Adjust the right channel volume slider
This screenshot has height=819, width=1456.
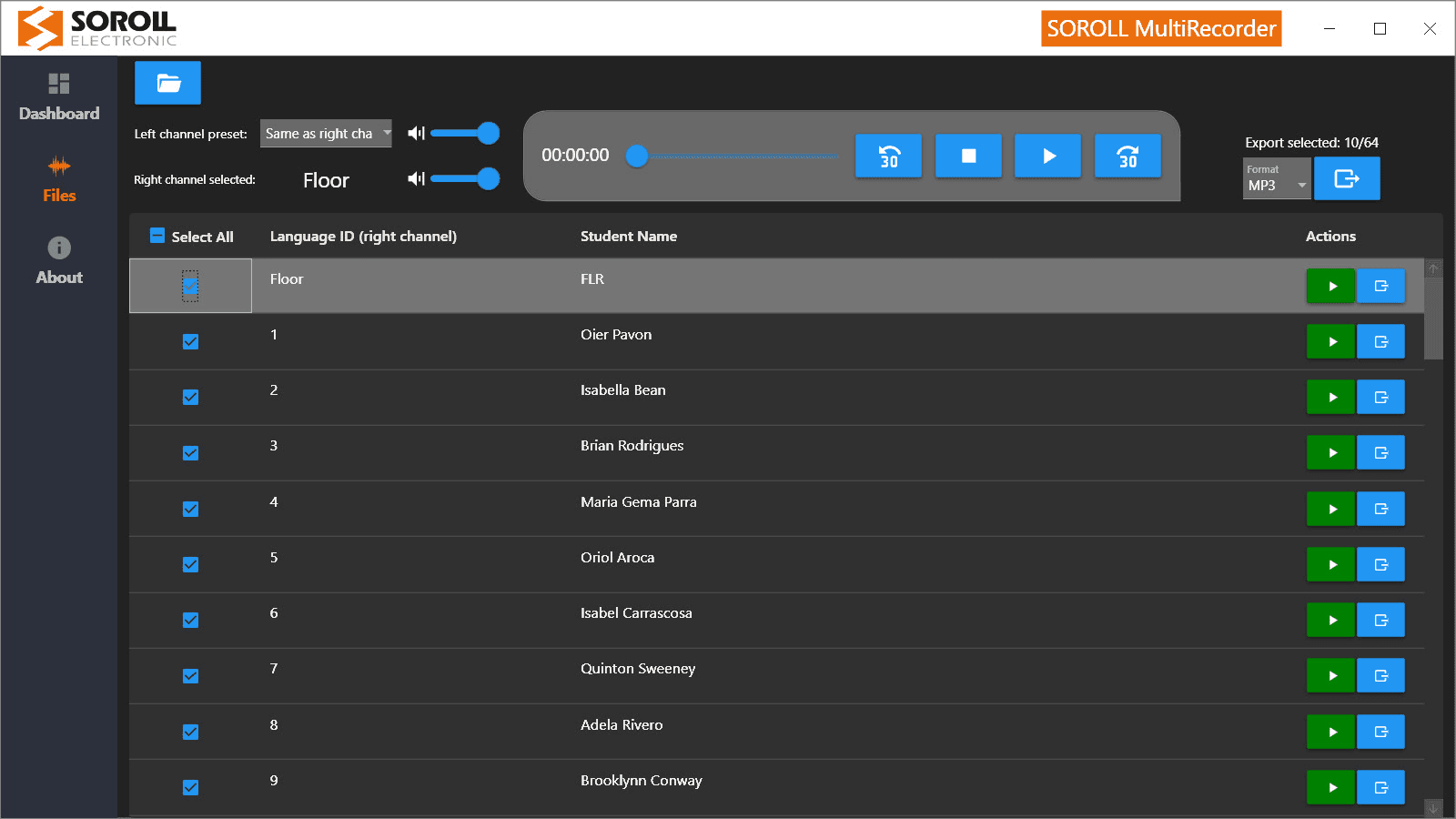tap(489, 178)
